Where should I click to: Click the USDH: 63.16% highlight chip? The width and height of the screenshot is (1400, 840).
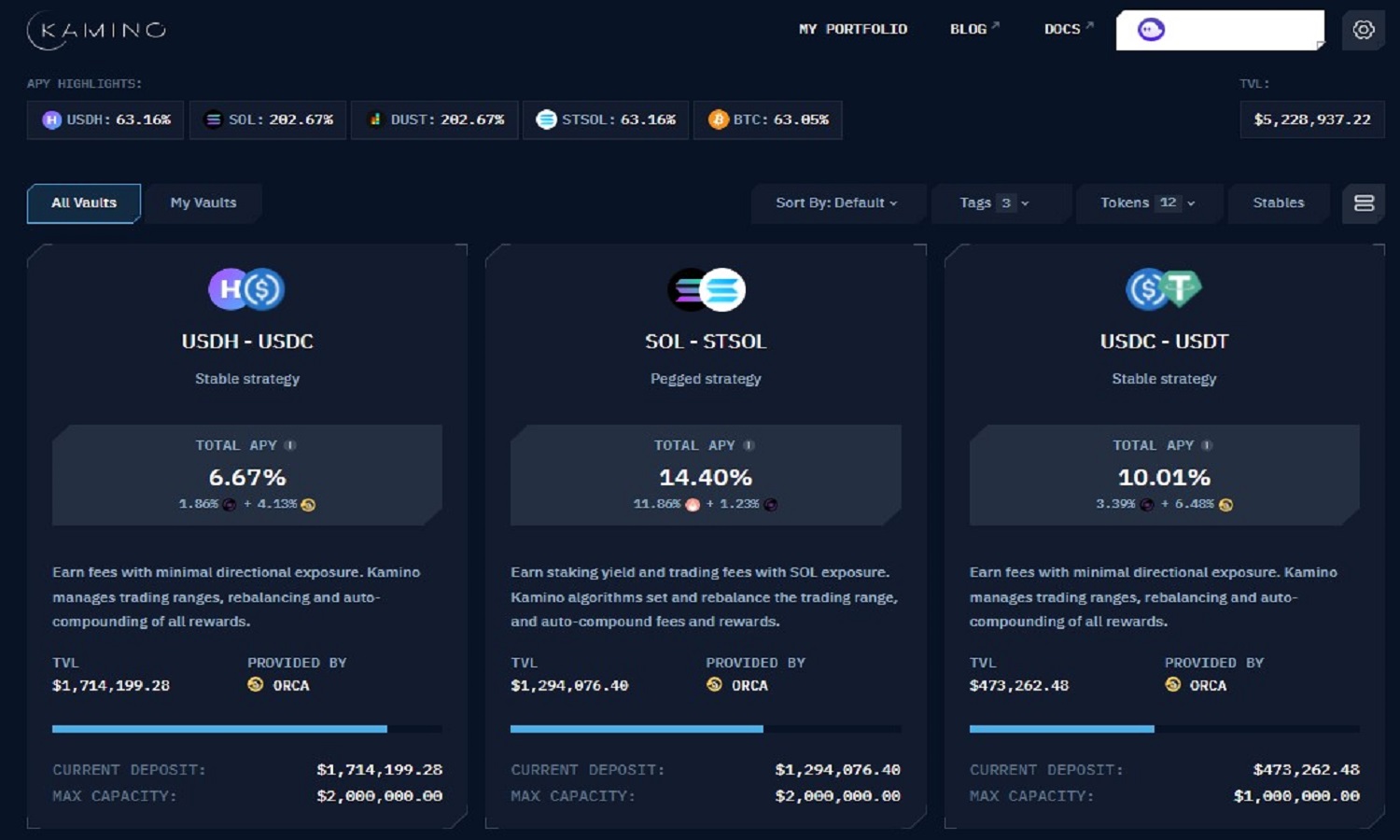105,119
